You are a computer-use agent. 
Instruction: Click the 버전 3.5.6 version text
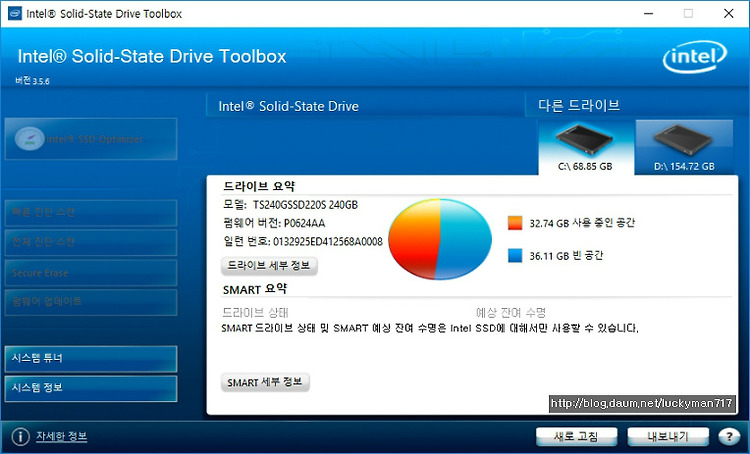pyautogui.click(x=32, y=81)
